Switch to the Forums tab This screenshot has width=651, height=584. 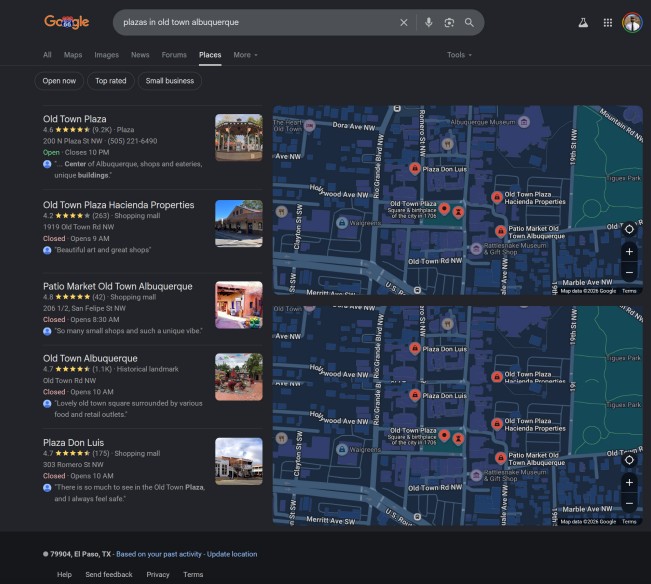point(174,55)
